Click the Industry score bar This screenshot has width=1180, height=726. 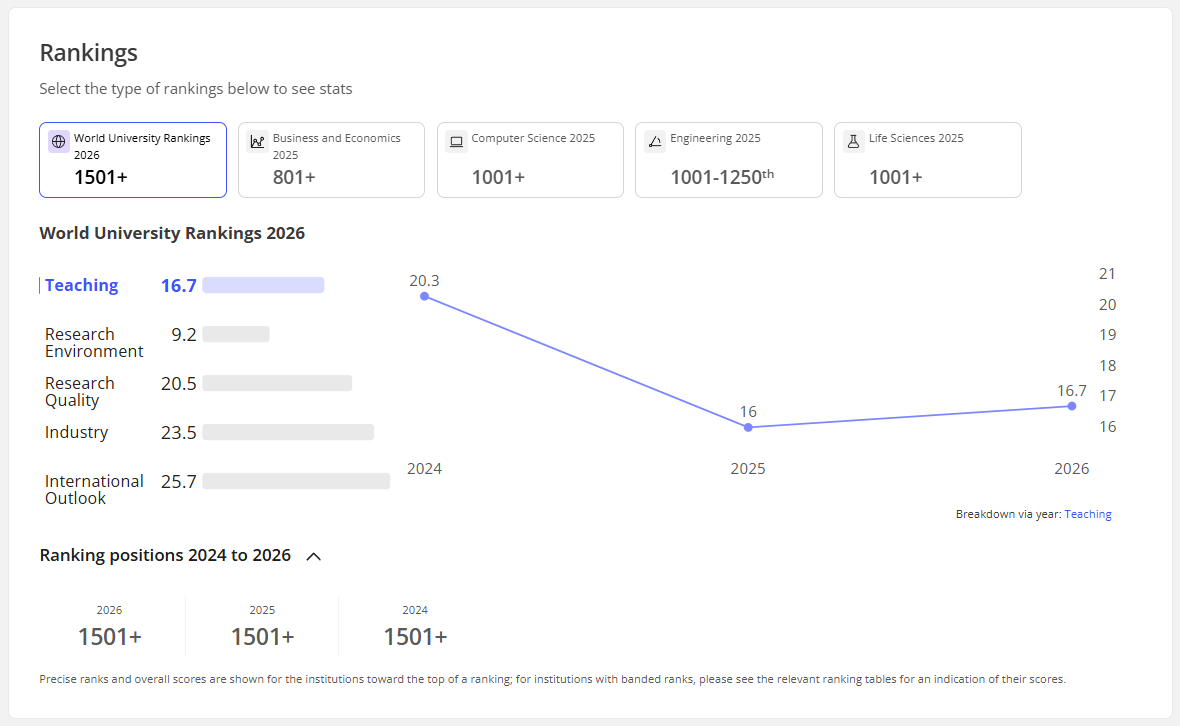288,432
